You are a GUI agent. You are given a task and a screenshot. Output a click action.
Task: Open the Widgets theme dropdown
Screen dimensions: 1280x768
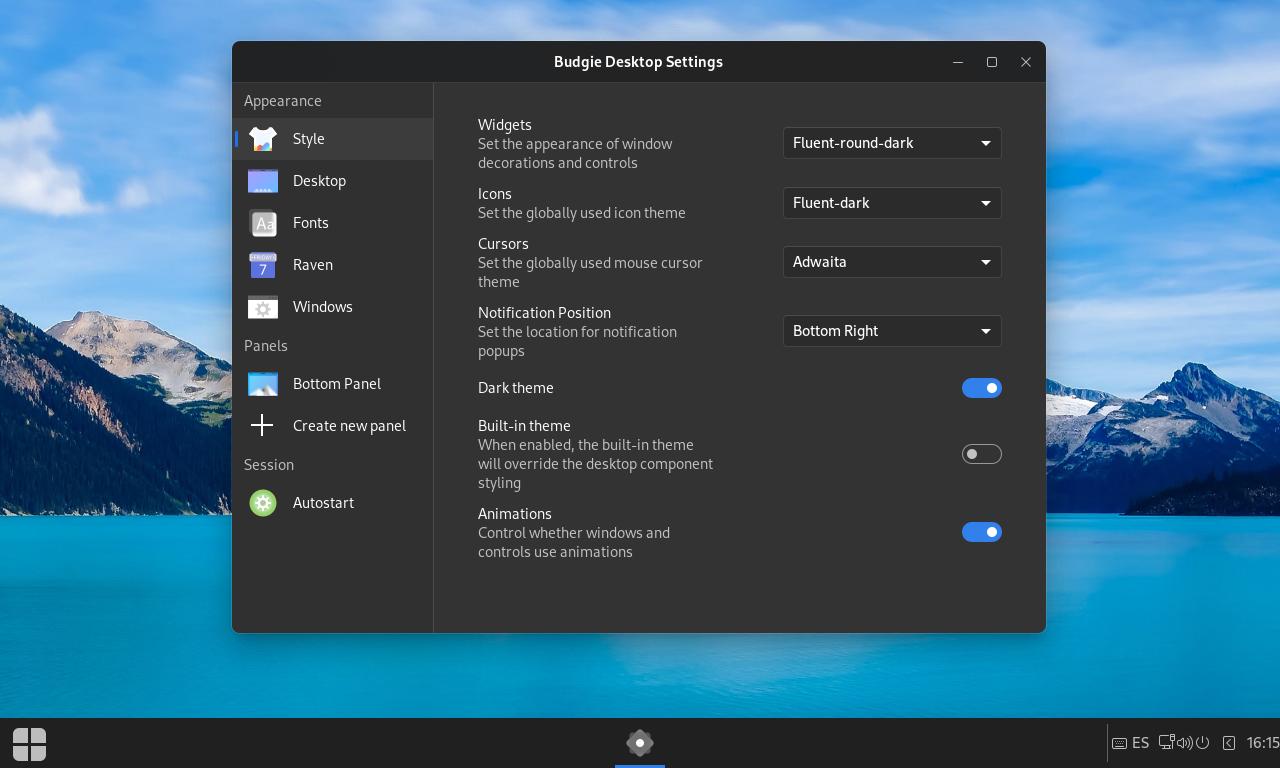(892, 143)
